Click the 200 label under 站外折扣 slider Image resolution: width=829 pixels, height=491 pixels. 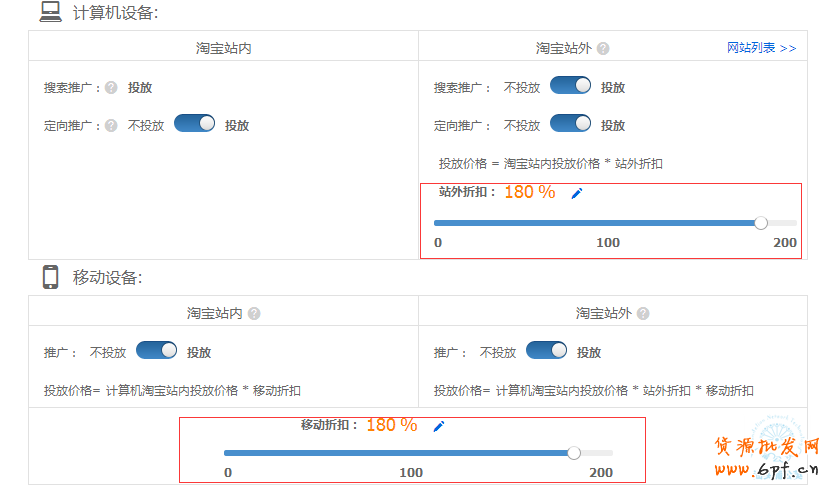coord(785,243)
